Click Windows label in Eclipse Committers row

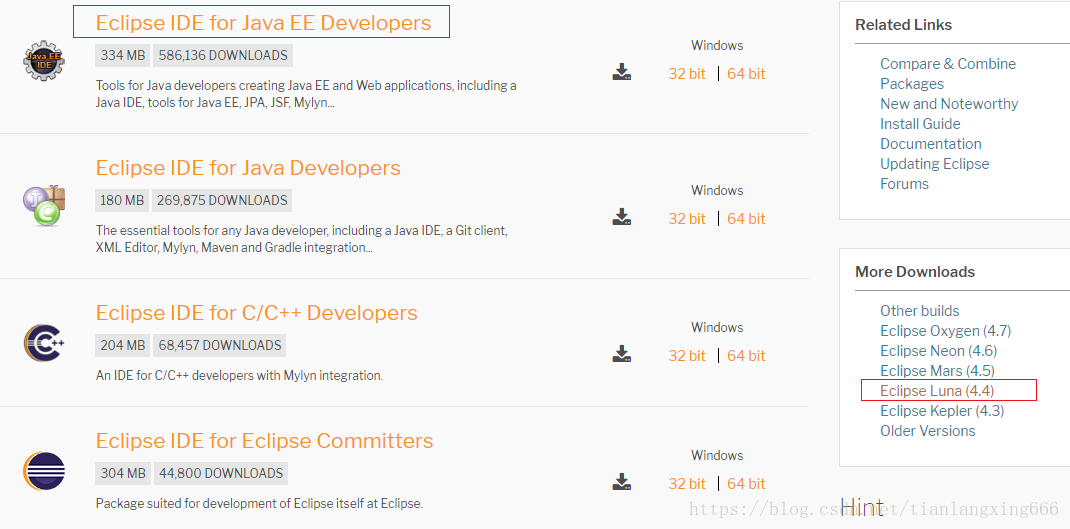[717, 455]
